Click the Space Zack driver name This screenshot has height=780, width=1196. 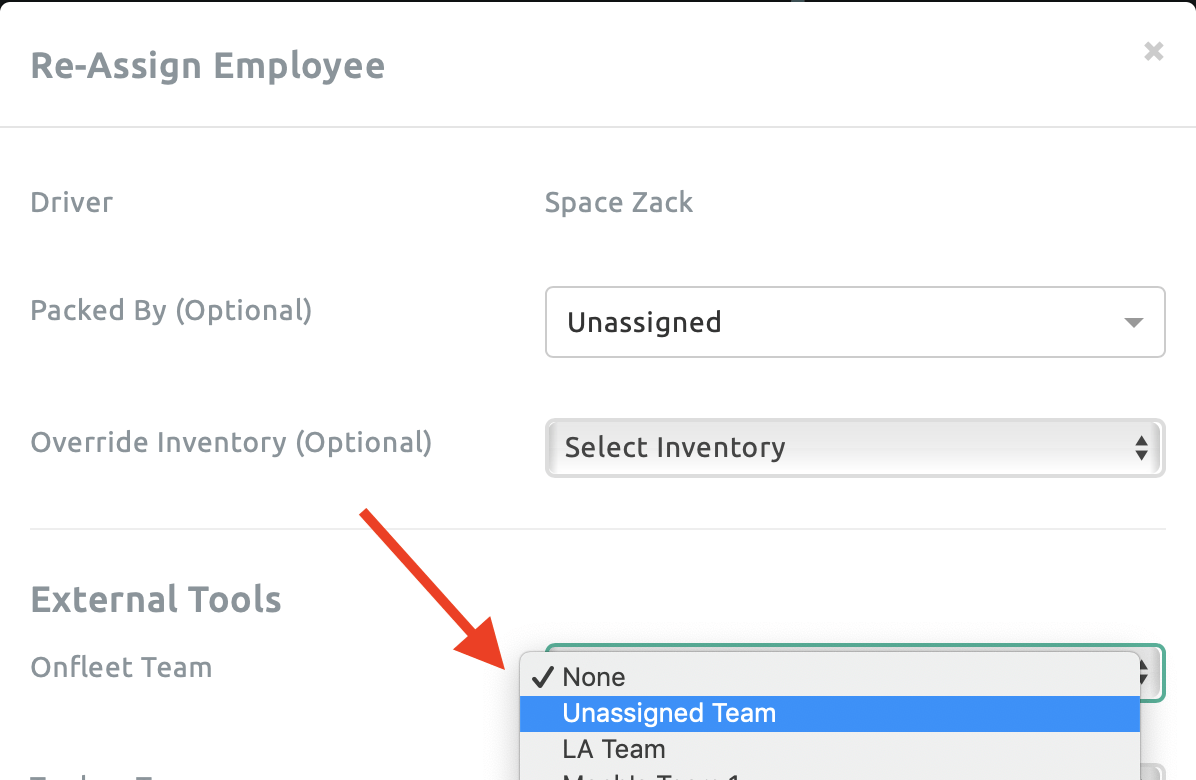click(618, 203)
